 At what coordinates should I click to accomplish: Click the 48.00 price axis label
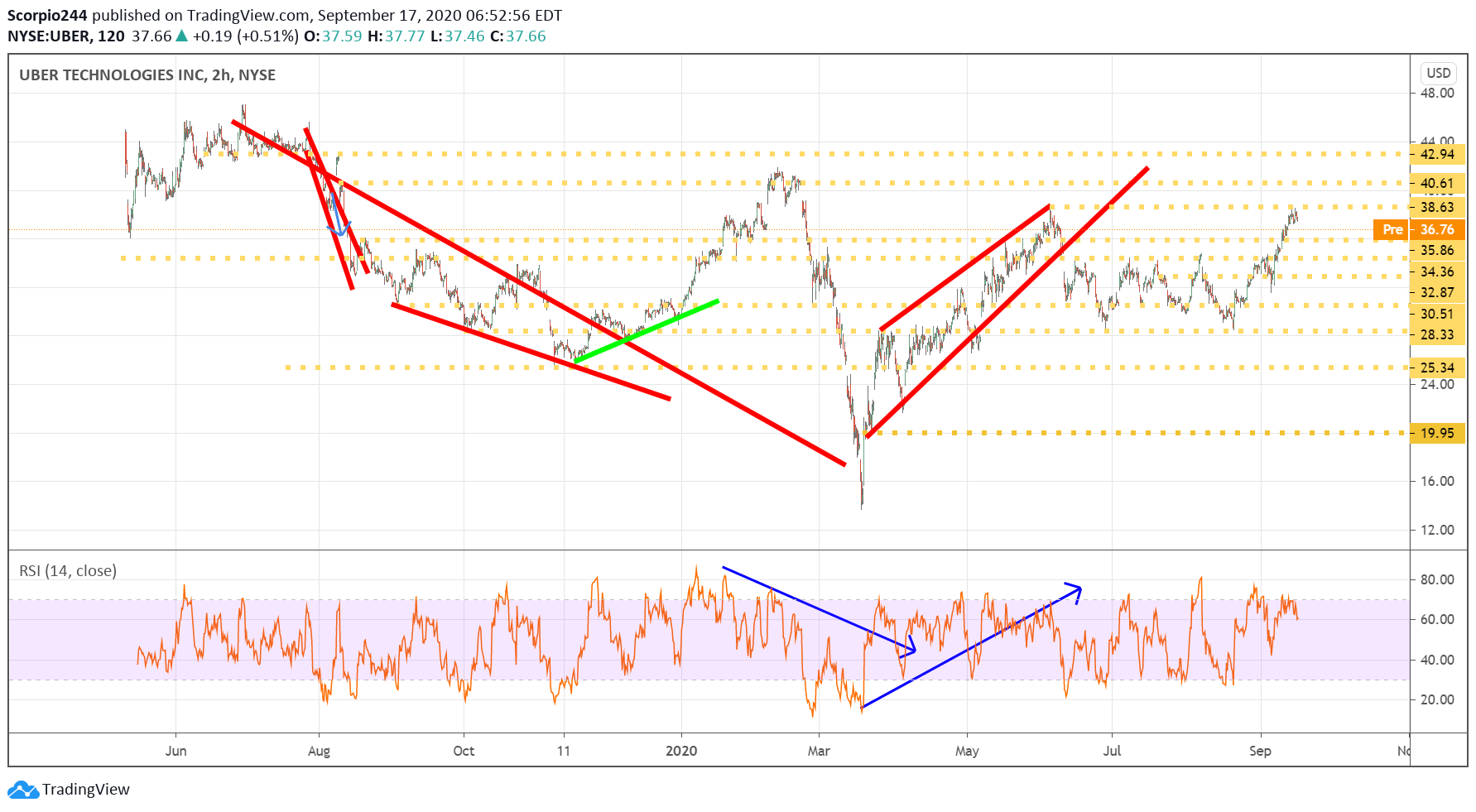pos(1437,93)
